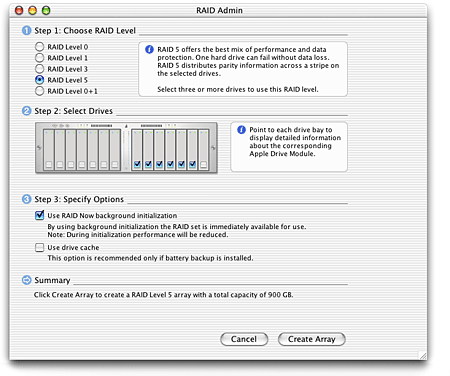
Task: Uncheck the sixth drive bay in right group
Action: (x=192, y=164)
